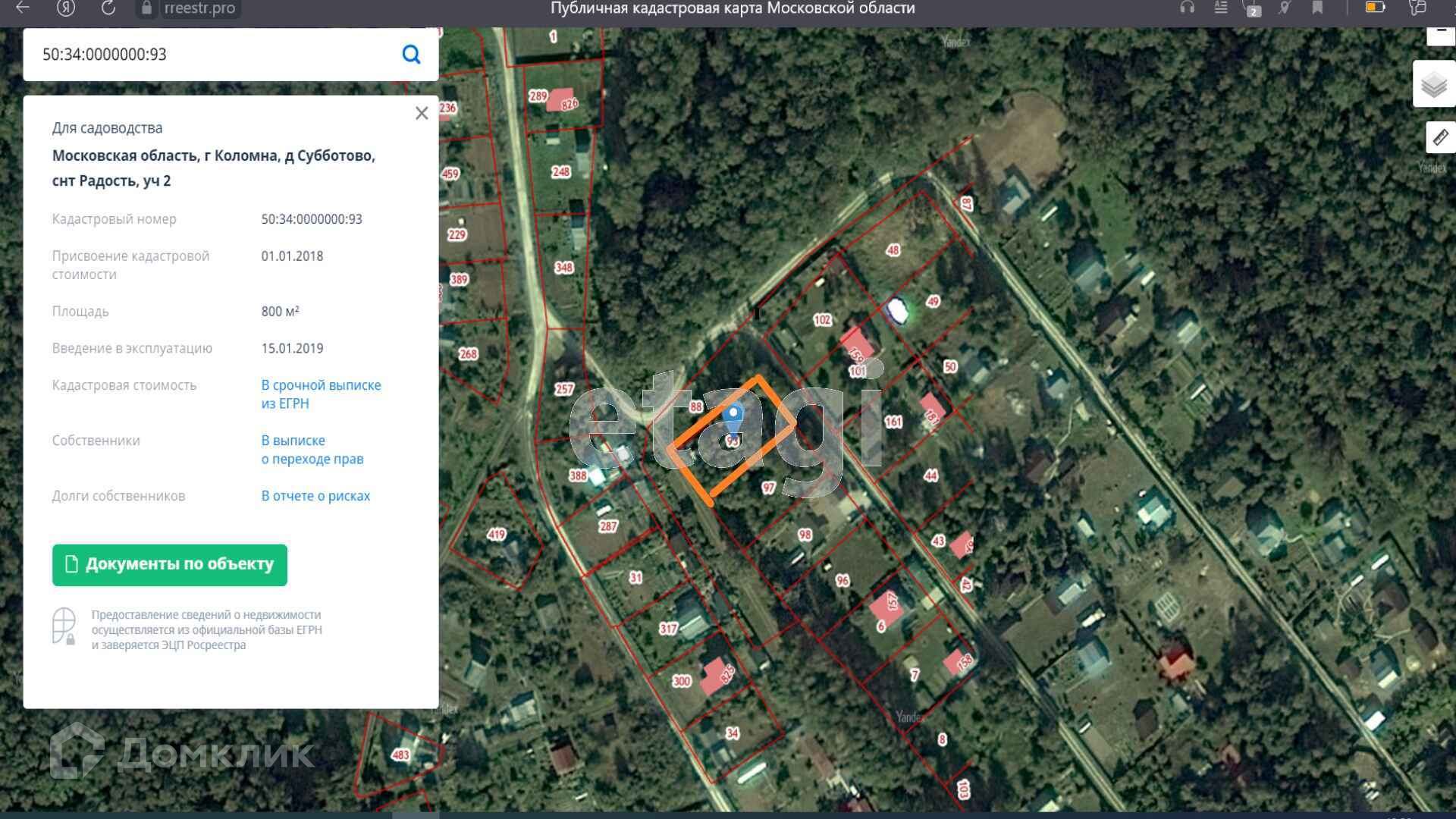The width and height of the screenshot is (1456, 819).
Task: Click the blue map pin on parcel 93
Action: coord(733,416)
